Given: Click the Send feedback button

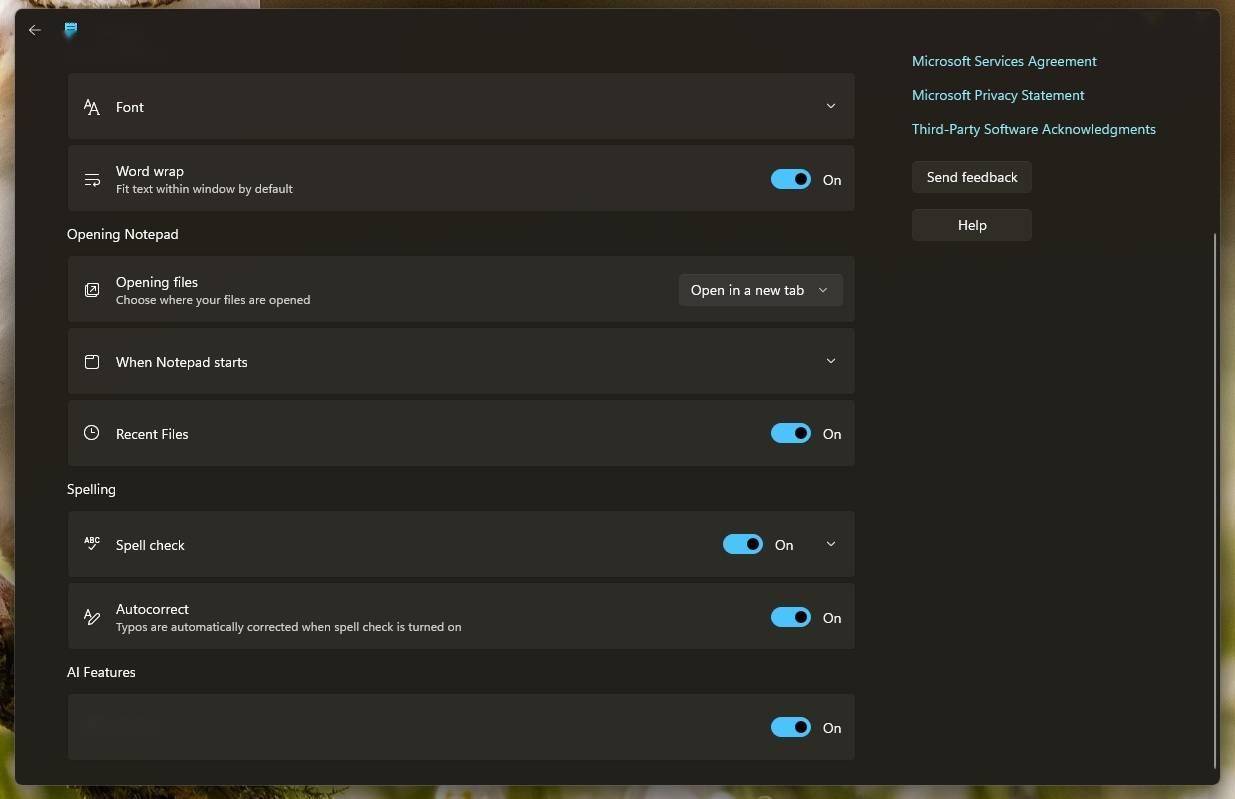Looking at the screenshot, I should click(972, 177).
